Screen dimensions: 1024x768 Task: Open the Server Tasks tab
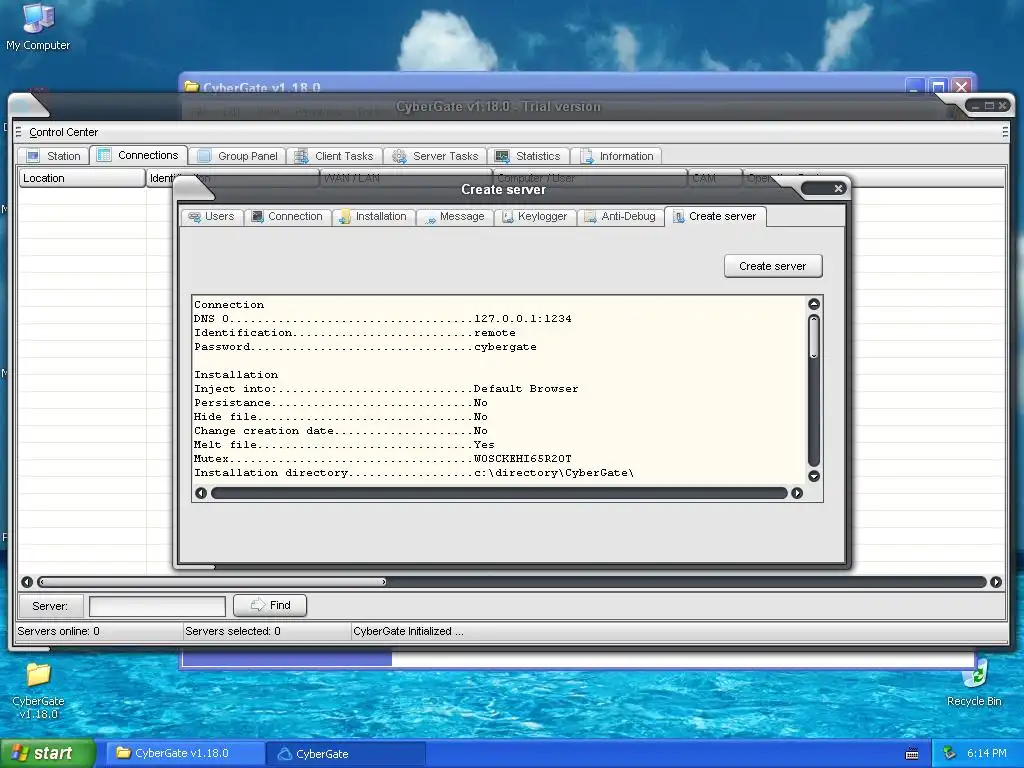434,156
